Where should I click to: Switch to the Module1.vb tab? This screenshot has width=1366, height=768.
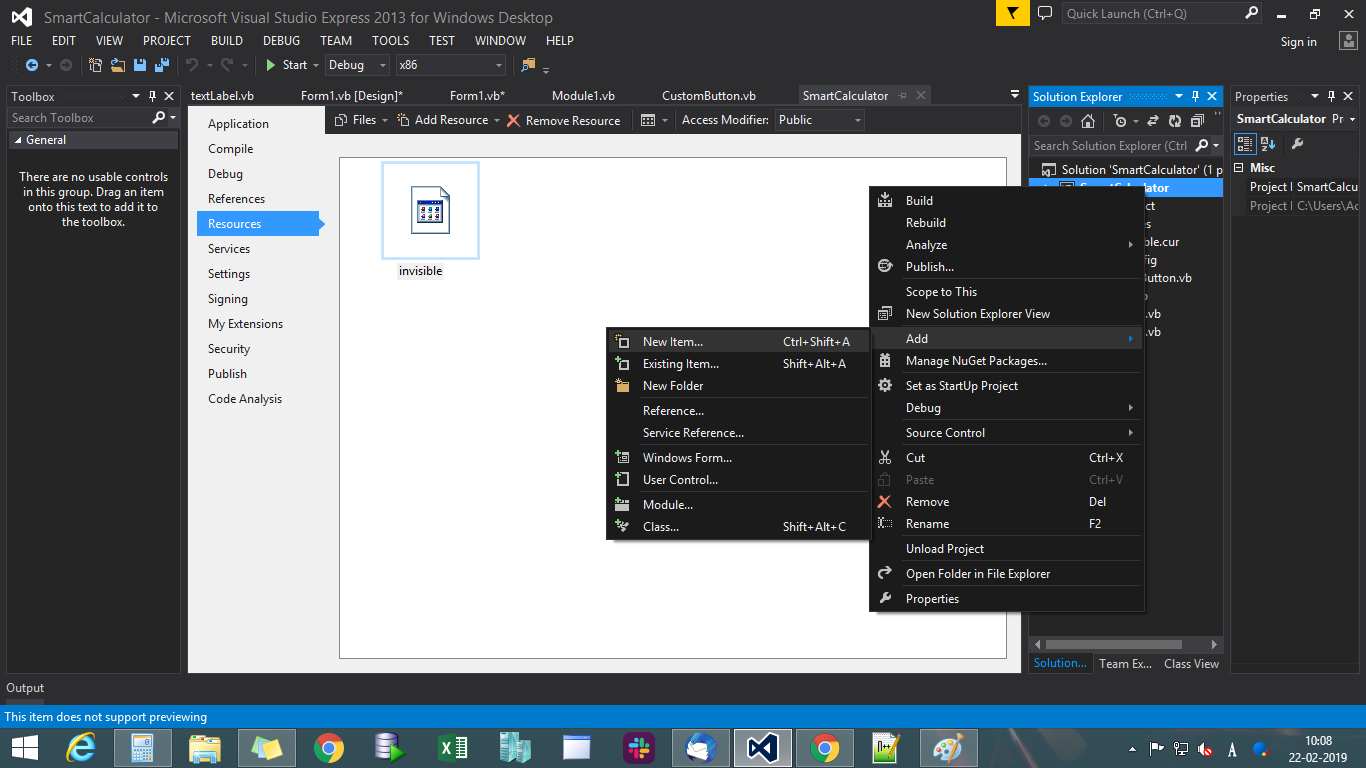(583, 96)
